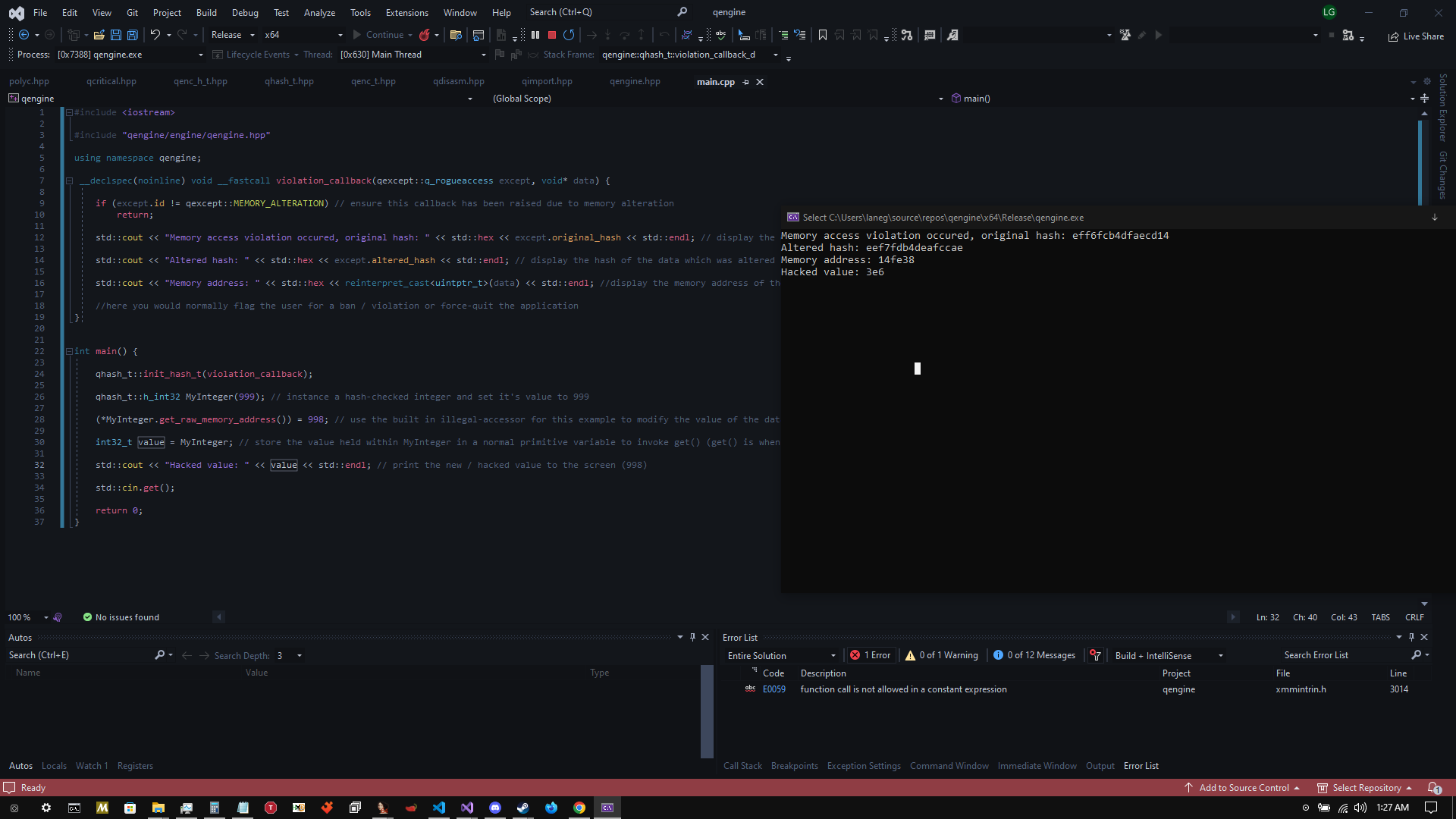
Task: Toggle the Errors filter showing 1 Error
Action: pos(871,655)
